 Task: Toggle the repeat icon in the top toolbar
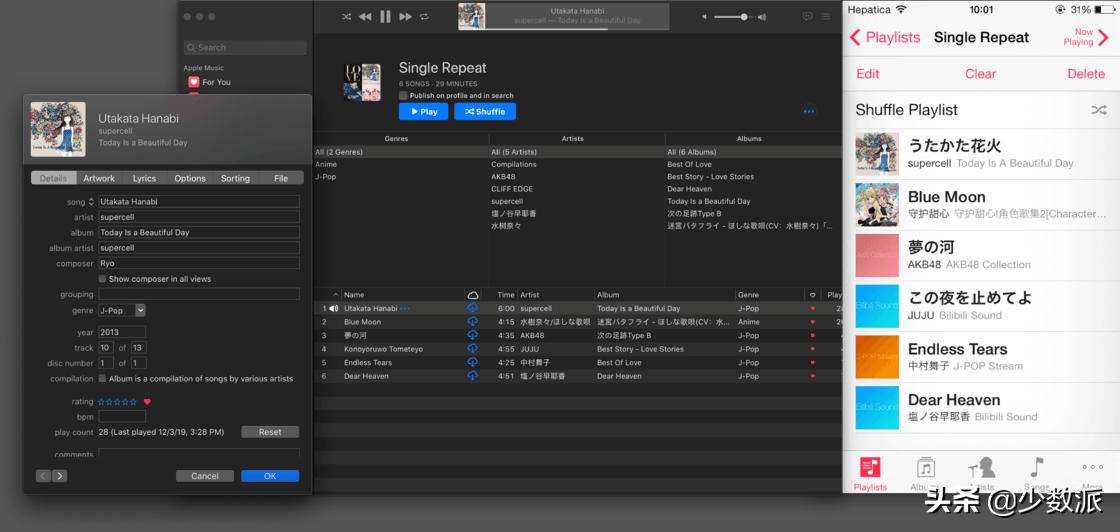[425, 17]
